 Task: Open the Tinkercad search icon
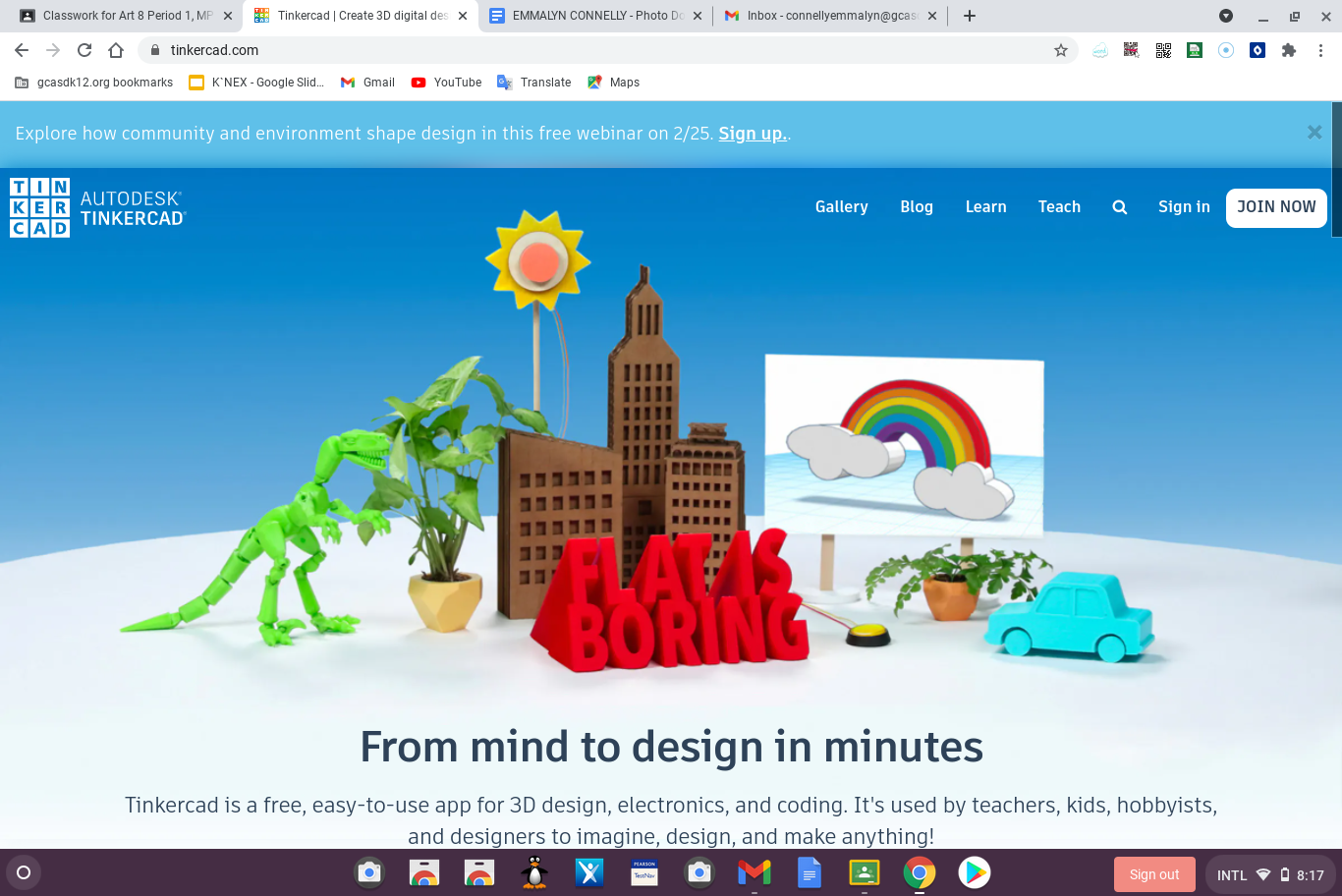click(1119, 207)
